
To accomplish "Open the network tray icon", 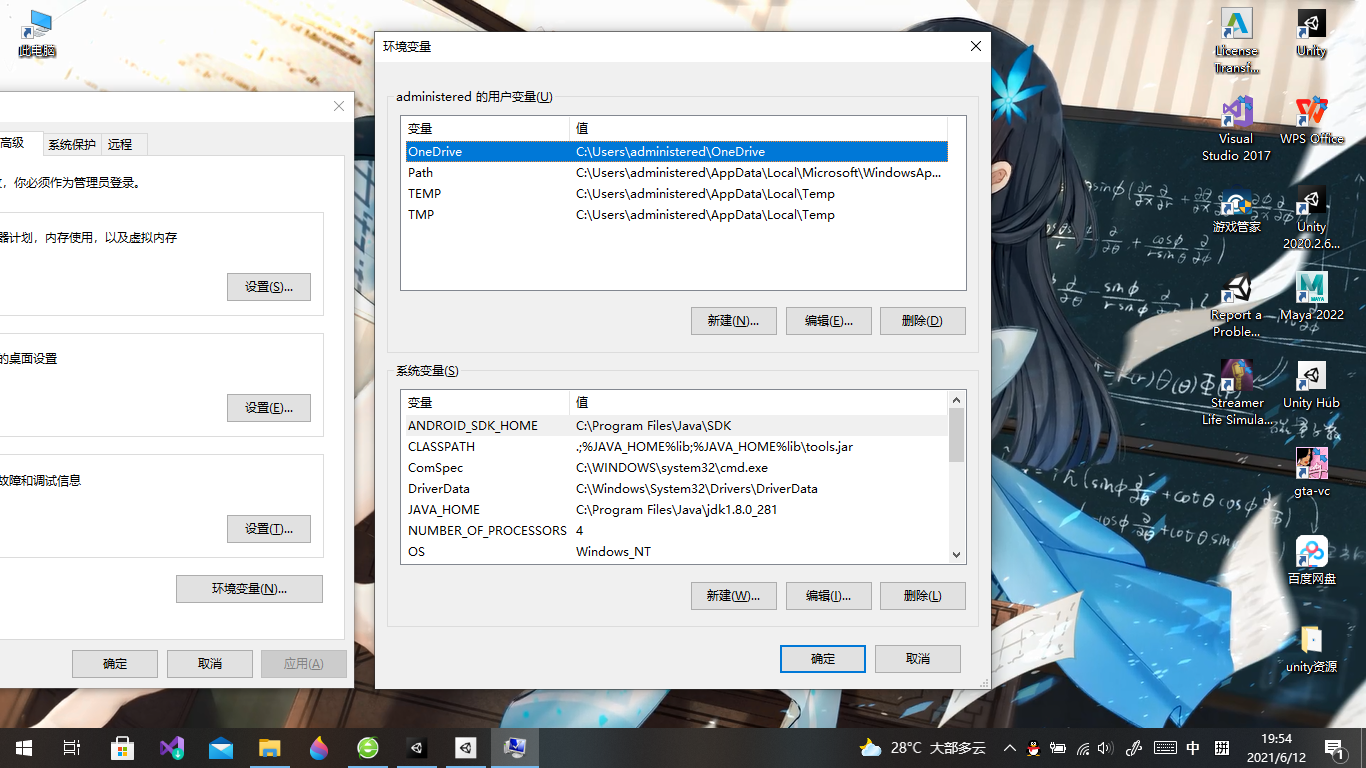I will (1081, 748).
